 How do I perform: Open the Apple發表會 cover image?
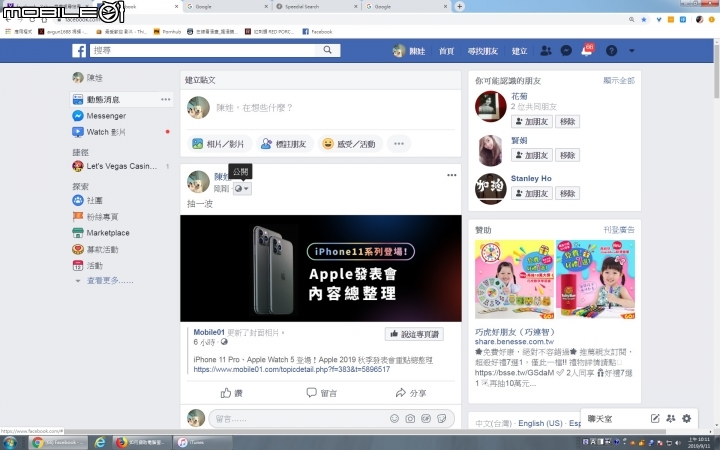[x=321, y=268]
